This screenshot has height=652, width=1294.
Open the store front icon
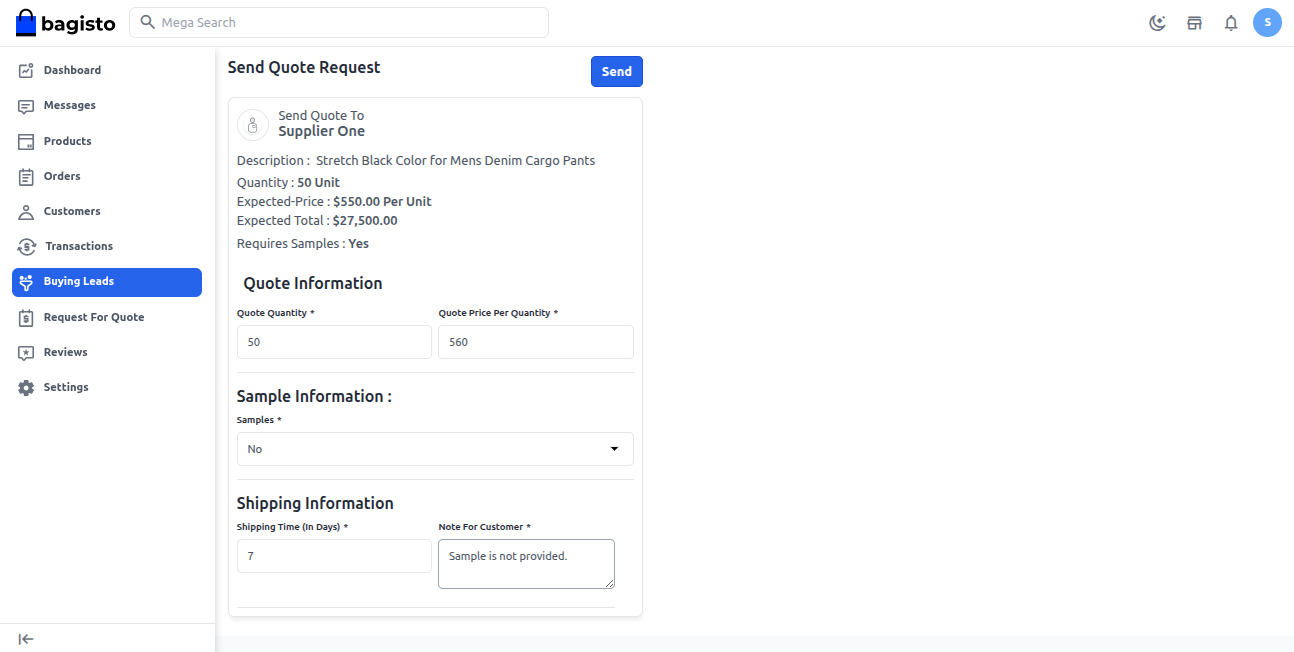pos(1194,23)
